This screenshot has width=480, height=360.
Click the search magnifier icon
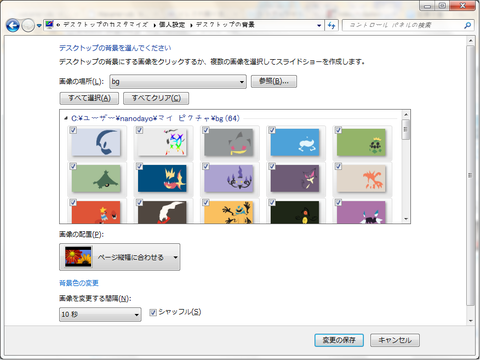click(x=467, y=25)
